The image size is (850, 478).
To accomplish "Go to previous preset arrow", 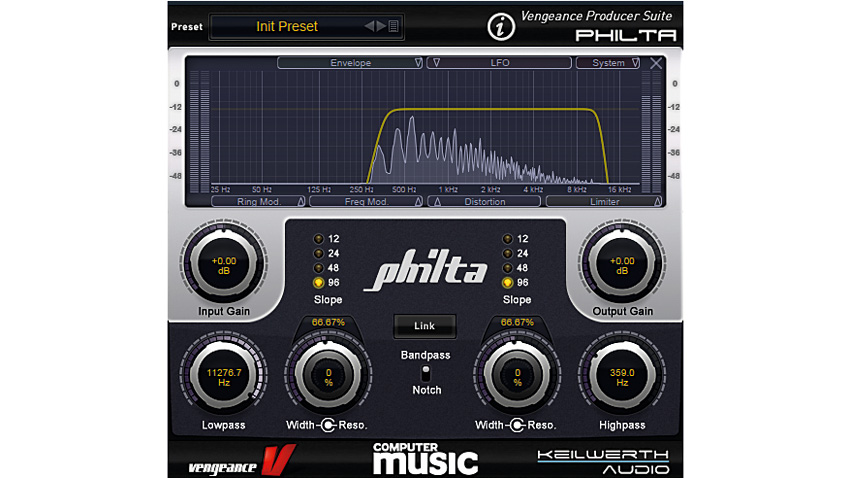I will pos(369,26).
